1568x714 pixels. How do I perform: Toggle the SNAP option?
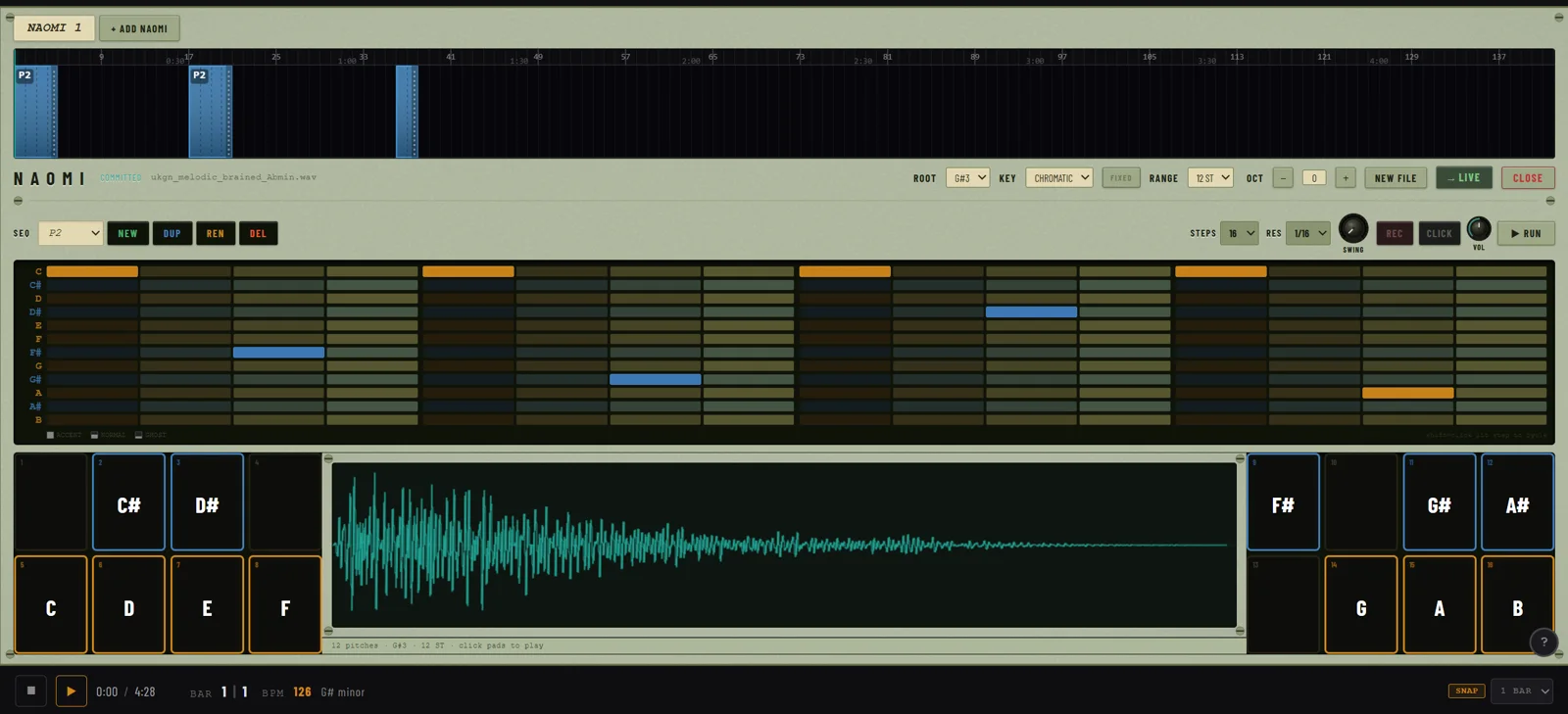(1466, 690)
